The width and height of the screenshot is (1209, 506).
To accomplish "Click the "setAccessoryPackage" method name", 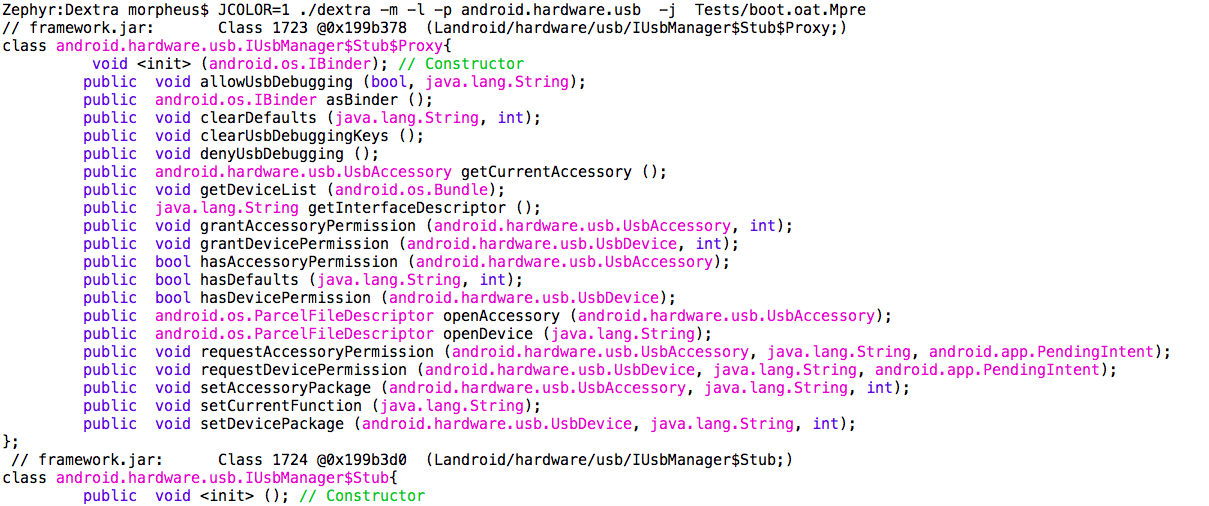I will click(x=285, y=388).
